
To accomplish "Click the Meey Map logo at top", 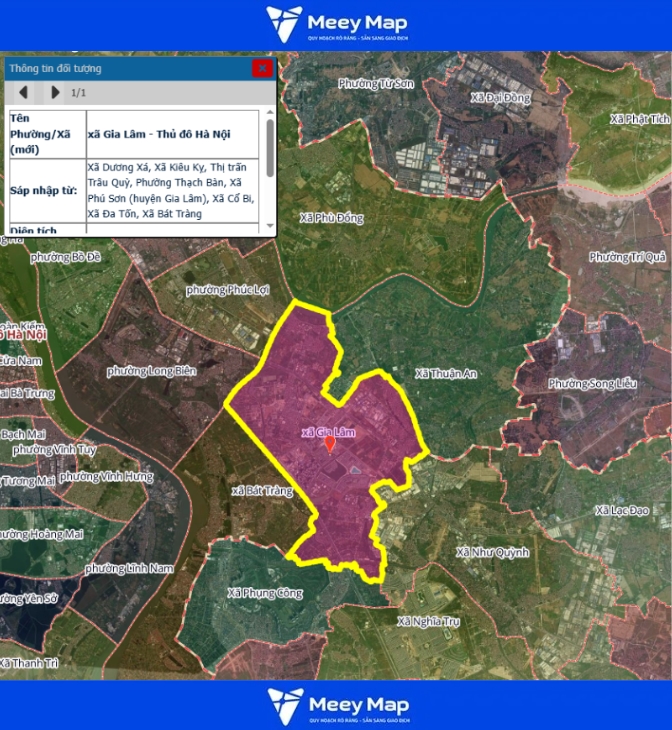I will pos(336,25).
